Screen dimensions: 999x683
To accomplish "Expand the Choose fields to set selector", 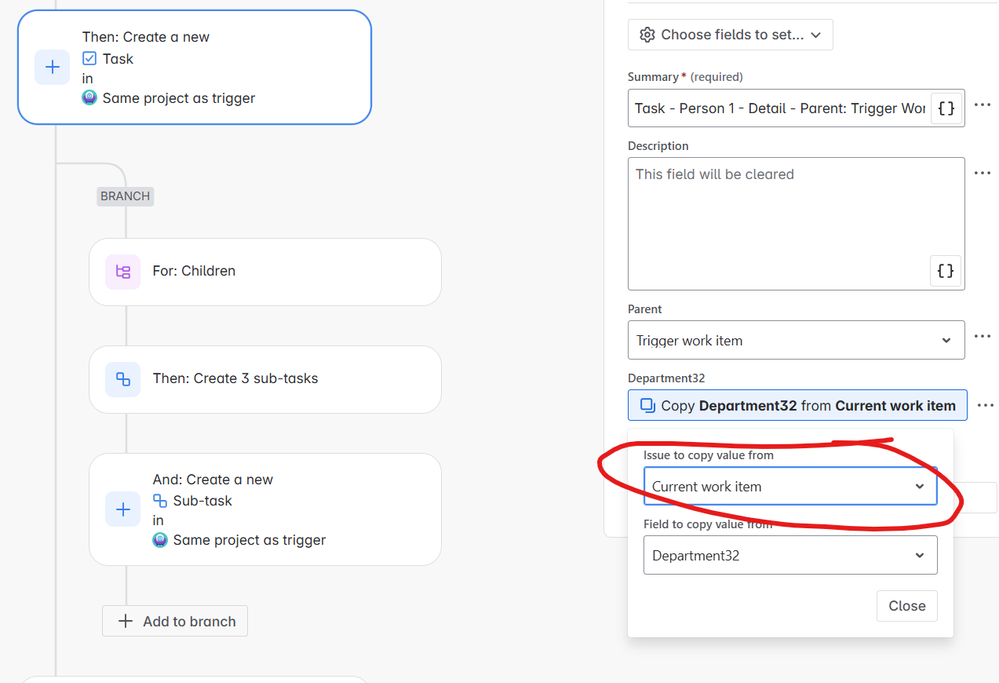I will 730,34.
